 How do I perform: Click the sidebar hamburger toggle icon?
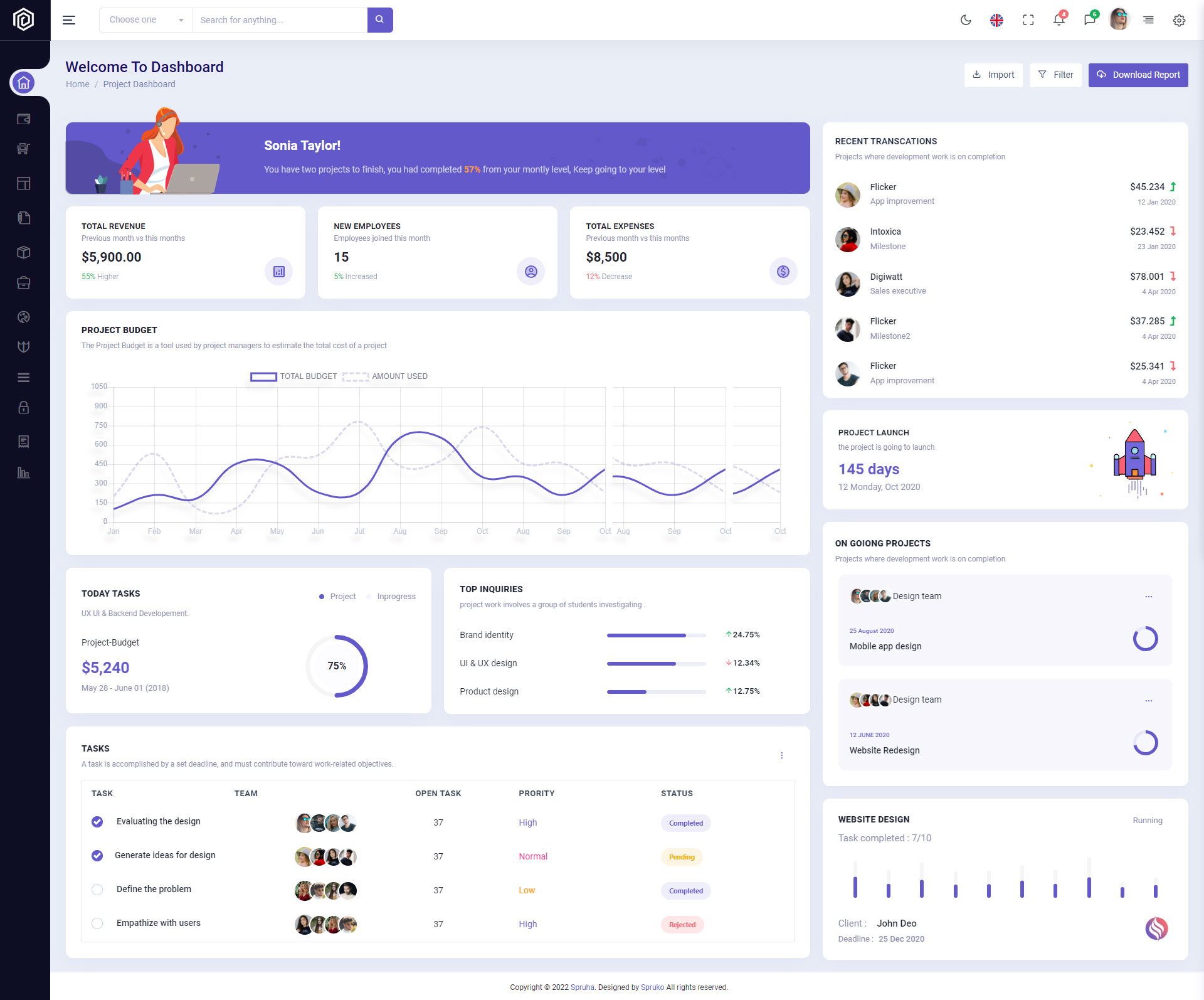[69, 20]
